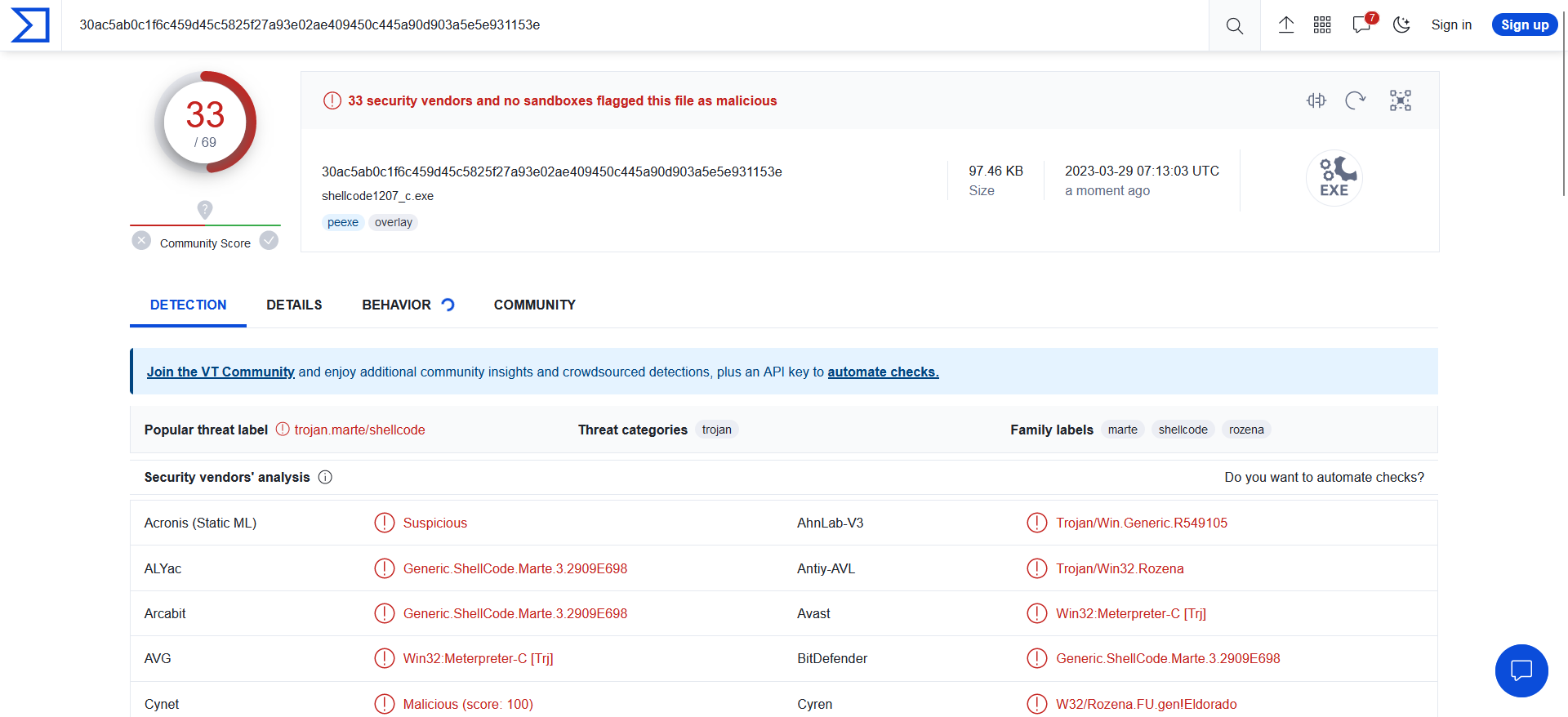Toggle dark mode moon icon
Viewport: 1568px width, 717px height.
(1401, 24)
